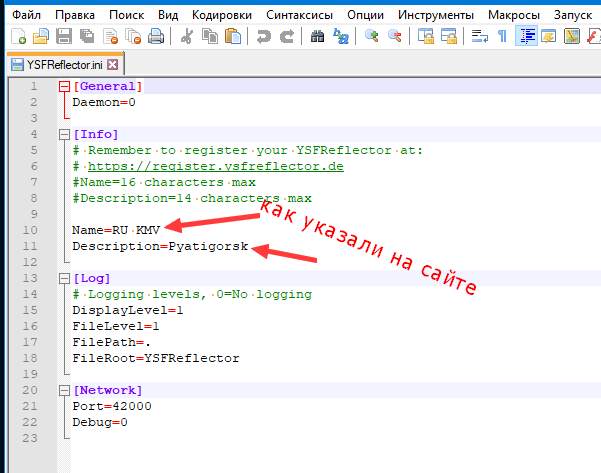
Task: Click the Undo arrow icon
Action: (264, 37)
